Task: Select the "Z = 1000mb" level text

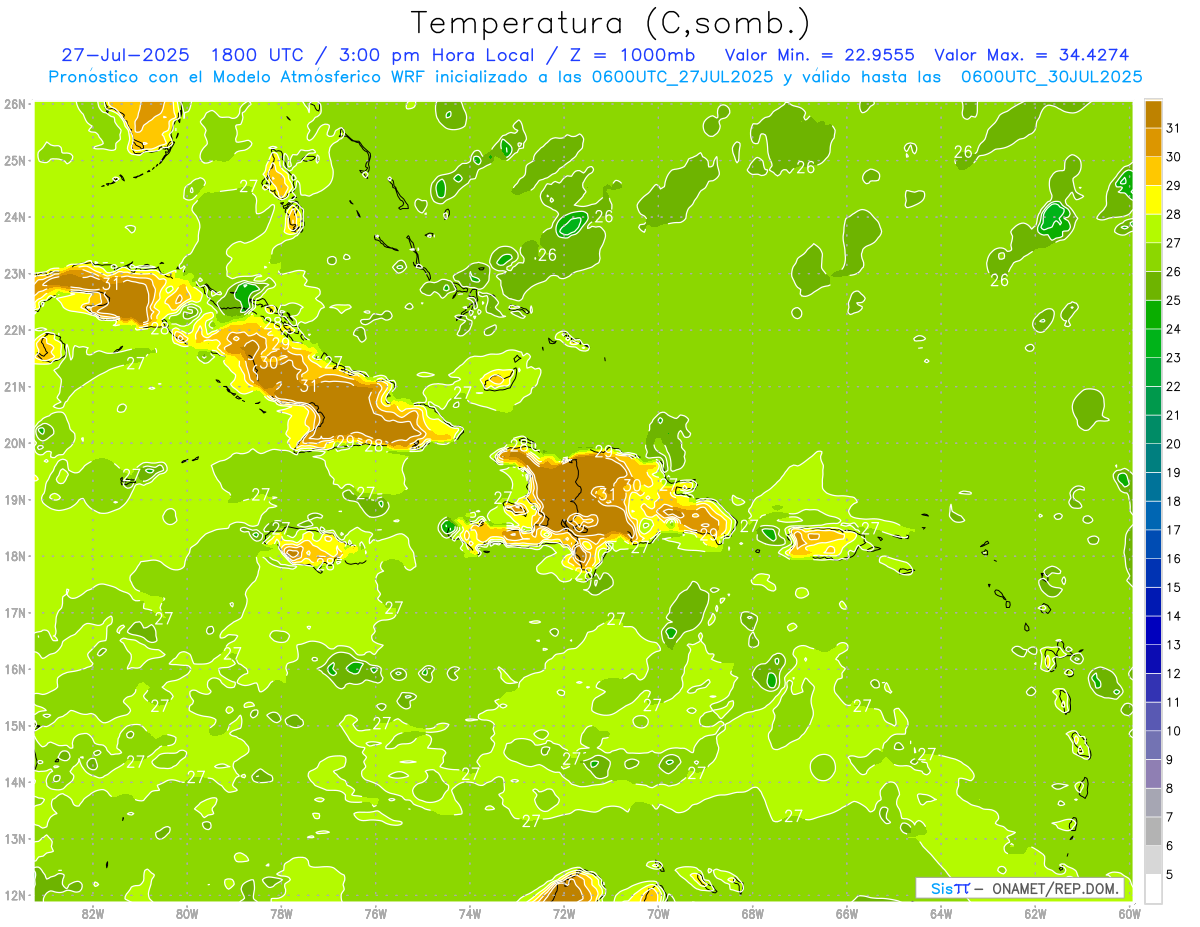Action: [632, 55]
